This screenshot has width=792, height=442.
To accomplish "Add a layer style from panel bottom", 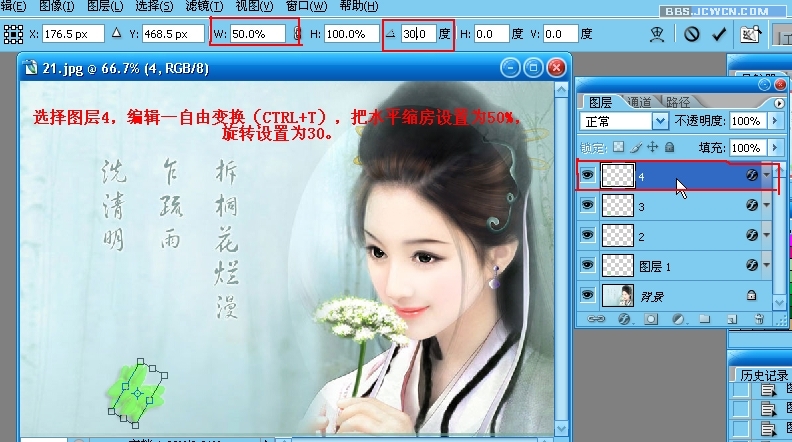I will pyautogui.click(x=623, y=319).
